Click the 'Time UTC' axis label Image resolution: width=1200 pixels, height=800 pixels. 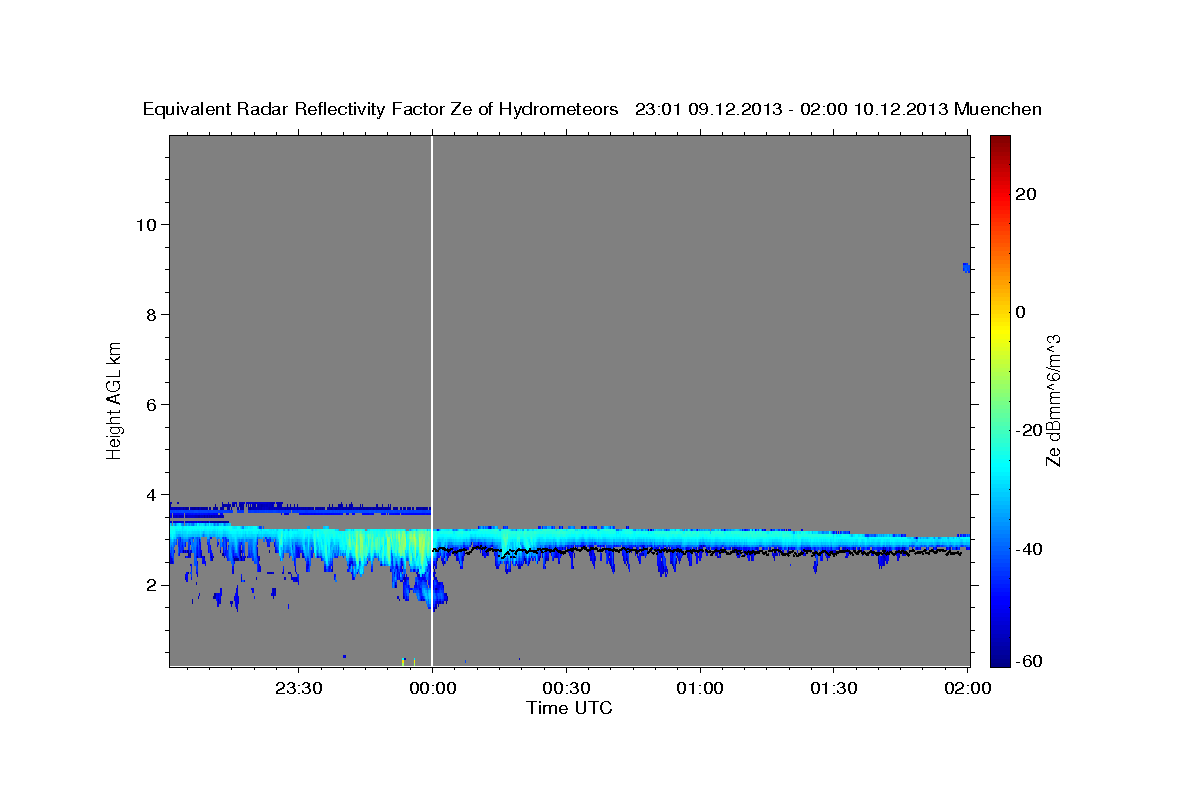coord(569,708)
